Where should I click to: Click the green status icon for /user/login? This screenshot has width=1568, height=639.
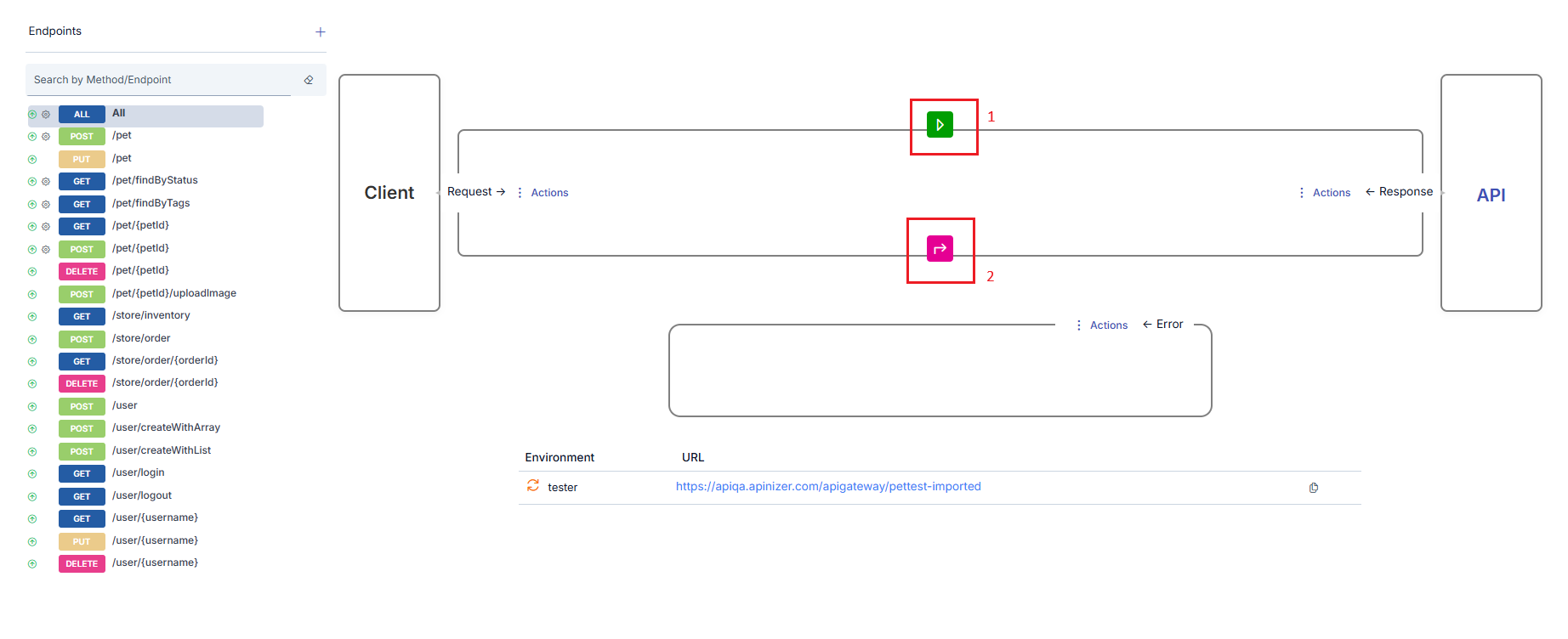click(32, 474)
